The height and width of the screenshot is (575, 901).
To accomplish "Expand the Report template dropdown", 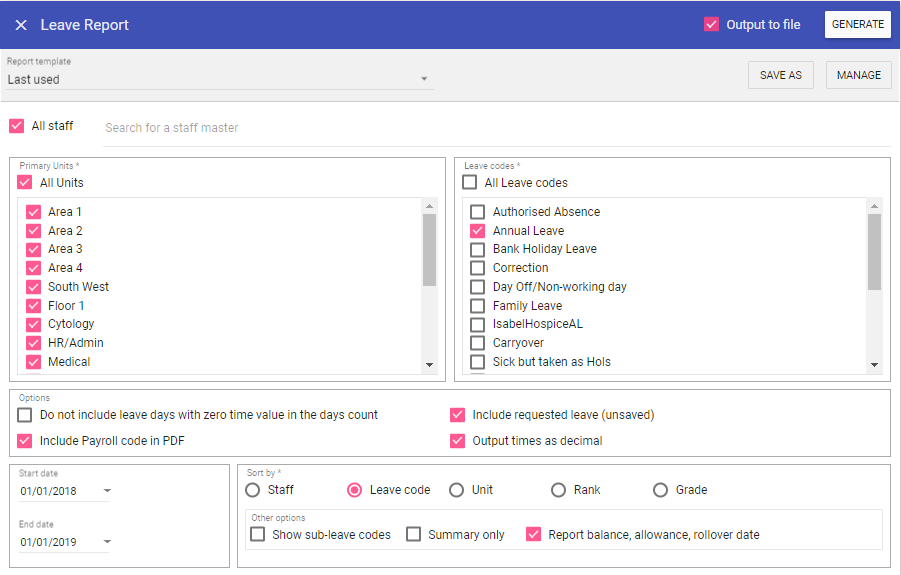I will click(424, 79).
